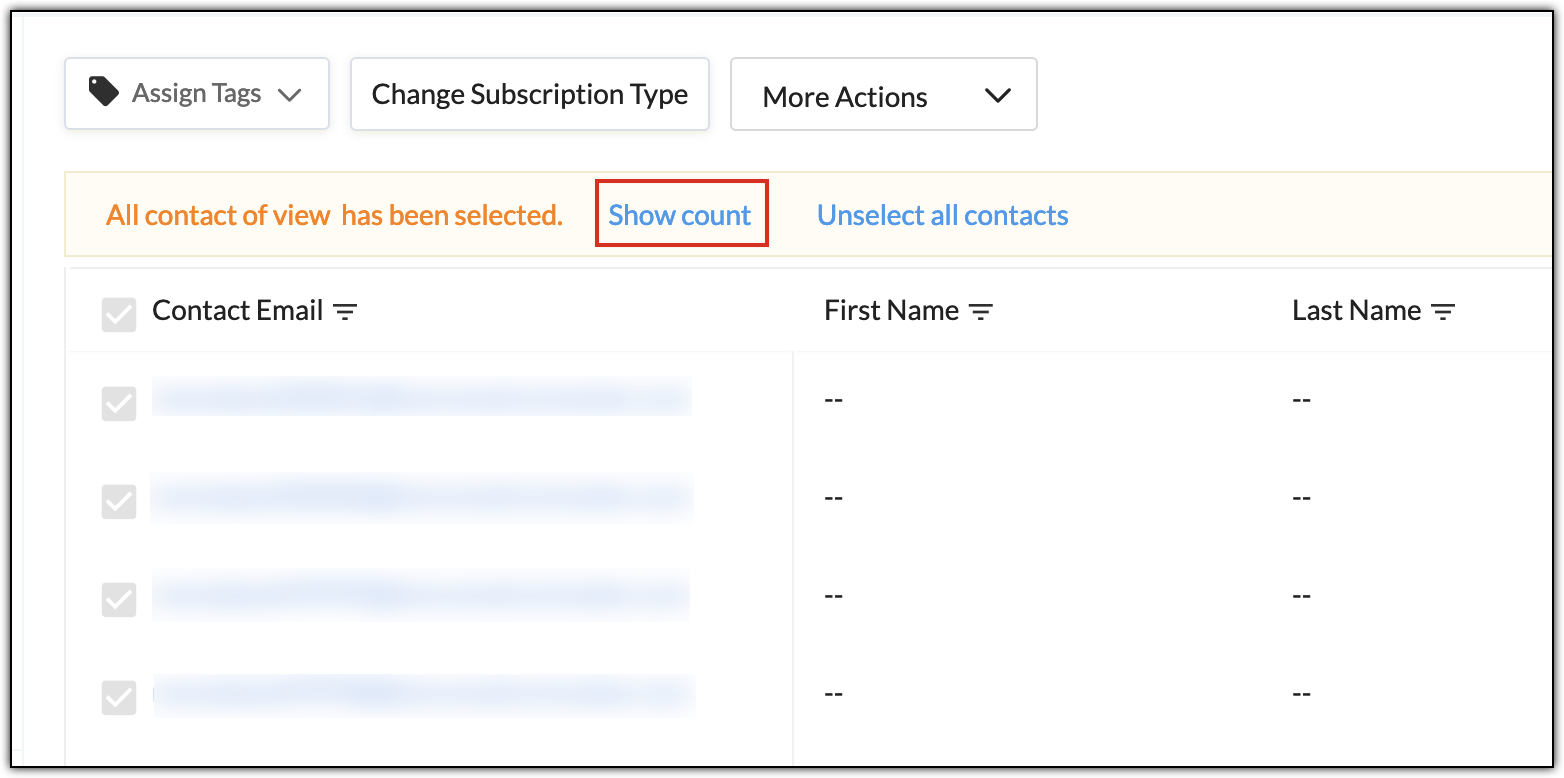1564x778 pixels.
Task: Expand the Assign Tags dropdown chevron
Action: pyautogui.click(x=289, y=95)
